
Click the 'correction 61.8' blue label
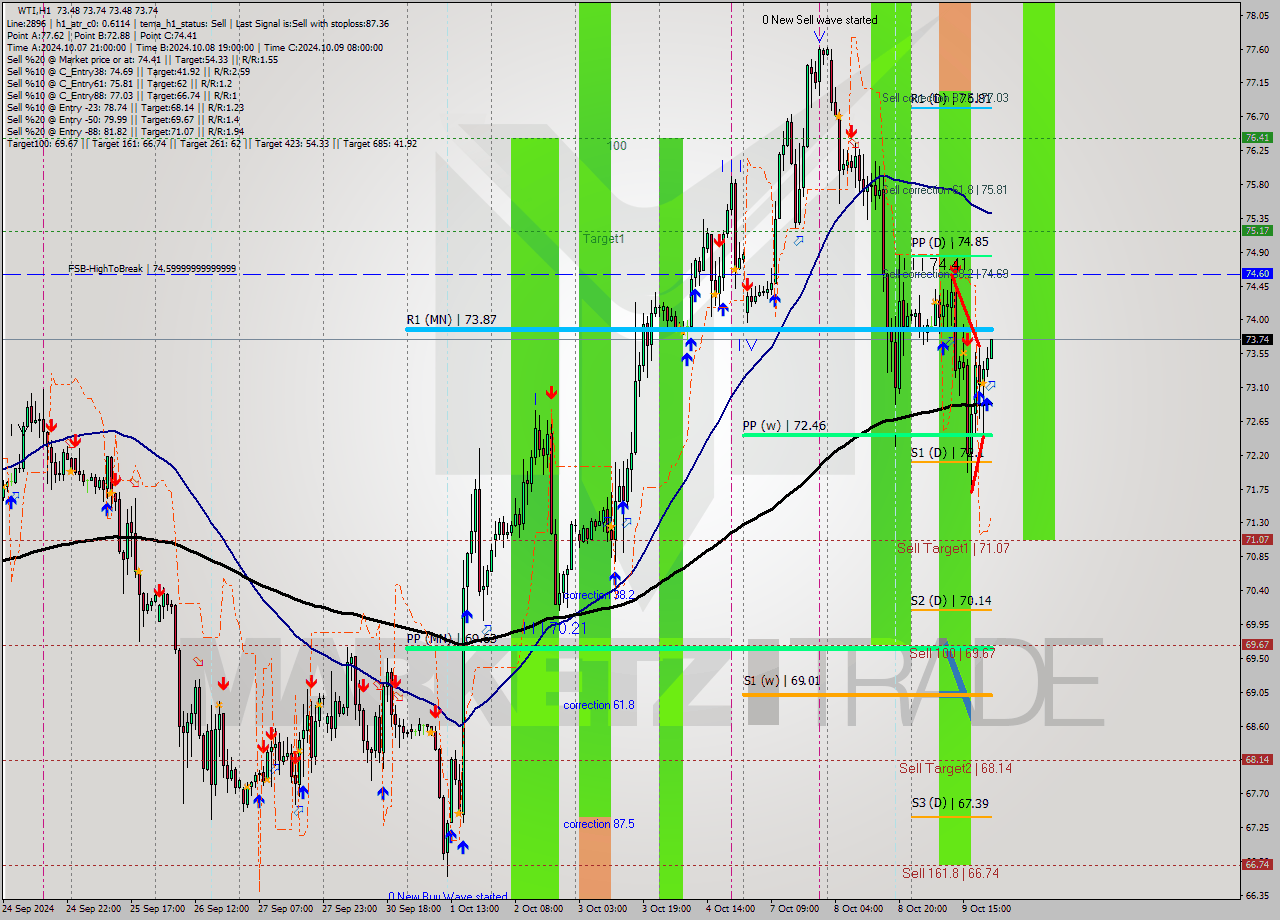tap(598, 705)
